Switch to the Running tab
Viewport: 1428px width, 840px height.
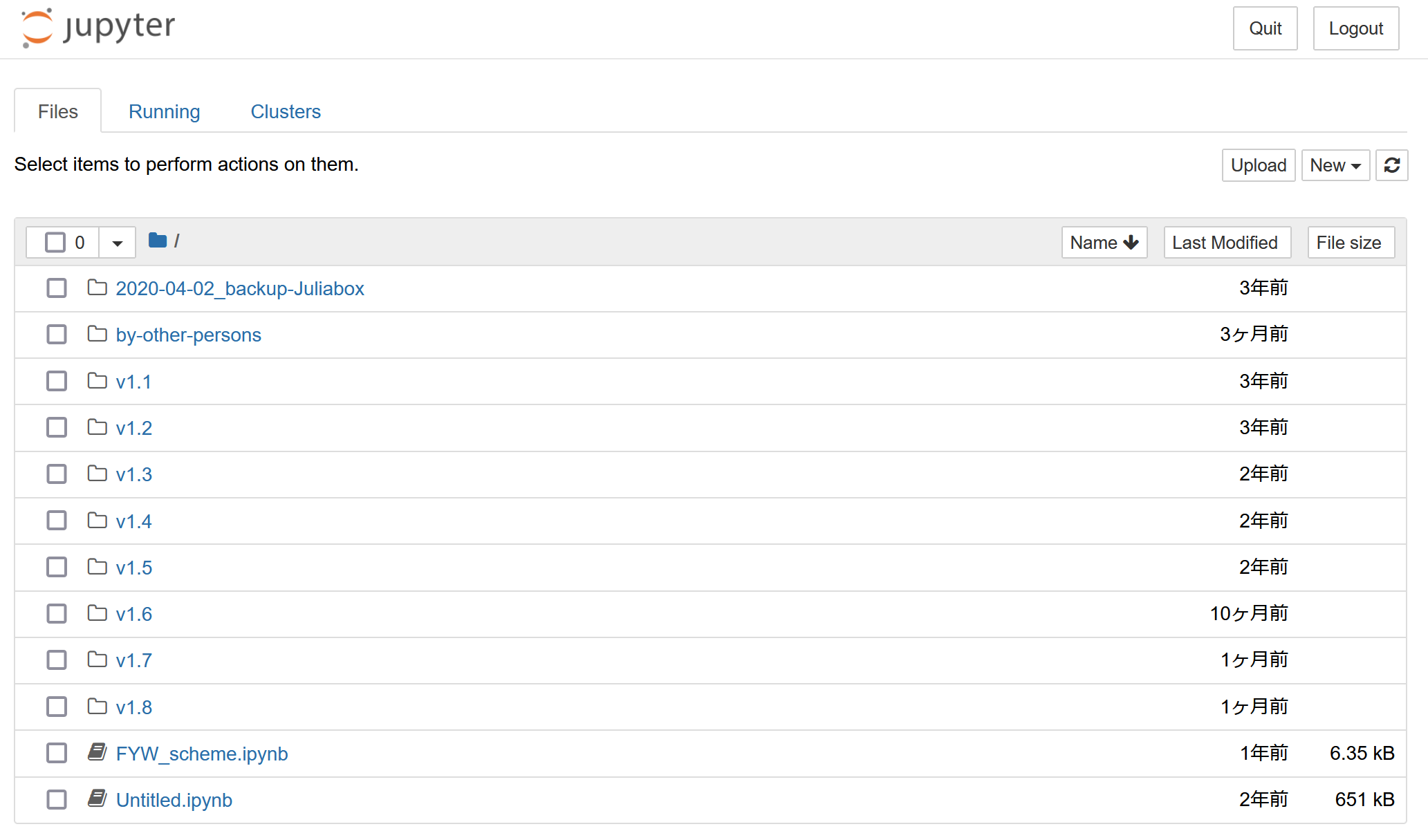[164, 111]
